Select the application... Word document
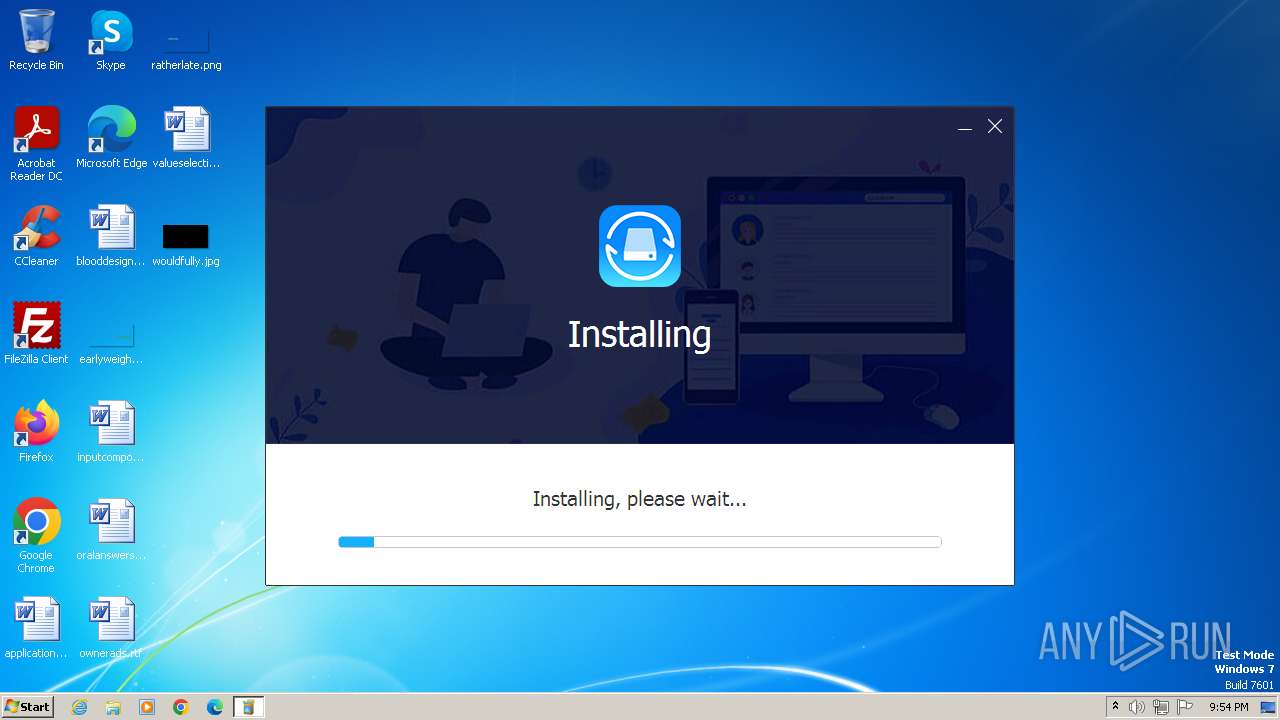The height and width of the screenshot is (720, 1280). click(36, 628)
